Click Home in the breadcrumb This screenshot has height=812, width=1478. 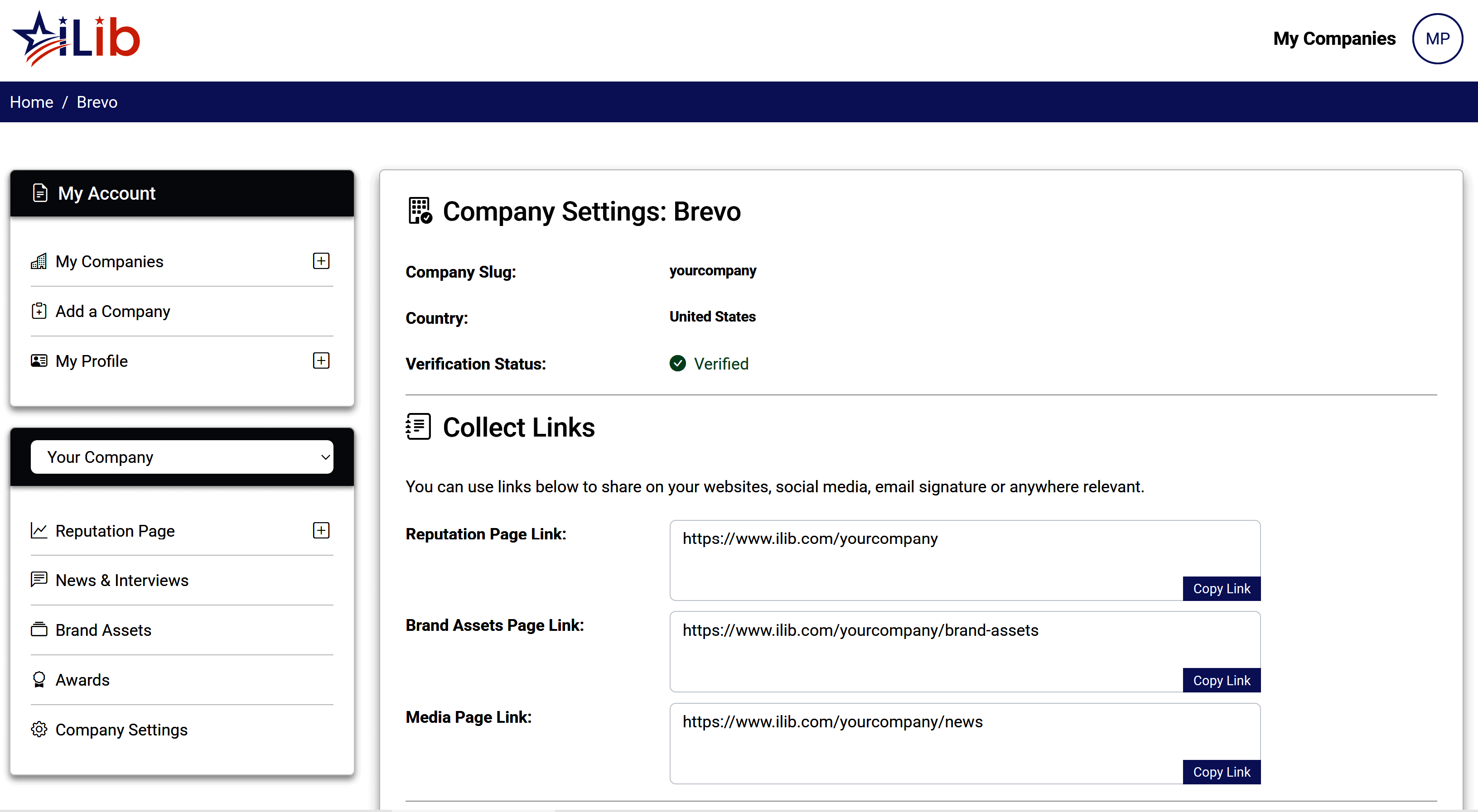(x=32, y=102)
